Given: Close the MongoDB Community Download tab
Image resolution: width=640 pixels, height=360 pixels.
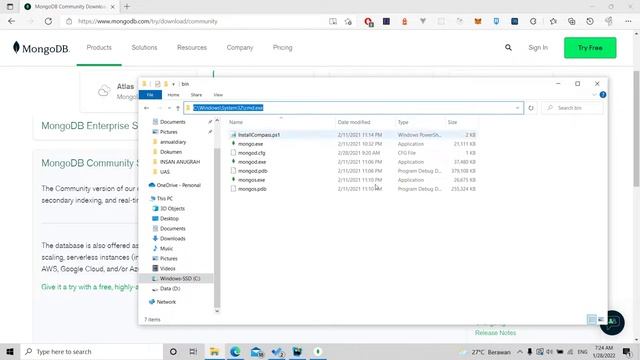Looking at the screenshot, I should point(113,7).
